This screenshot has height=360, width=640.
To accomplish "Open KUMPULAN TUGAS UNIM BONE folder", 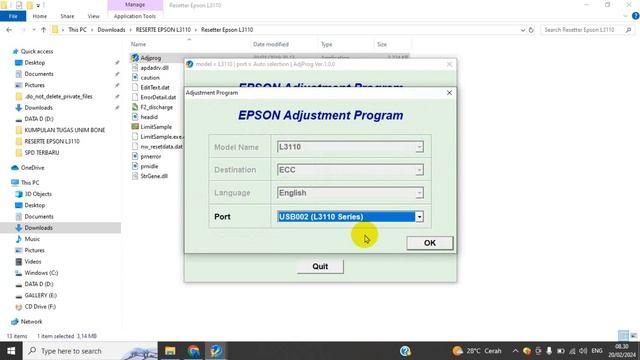I will 64,130.
